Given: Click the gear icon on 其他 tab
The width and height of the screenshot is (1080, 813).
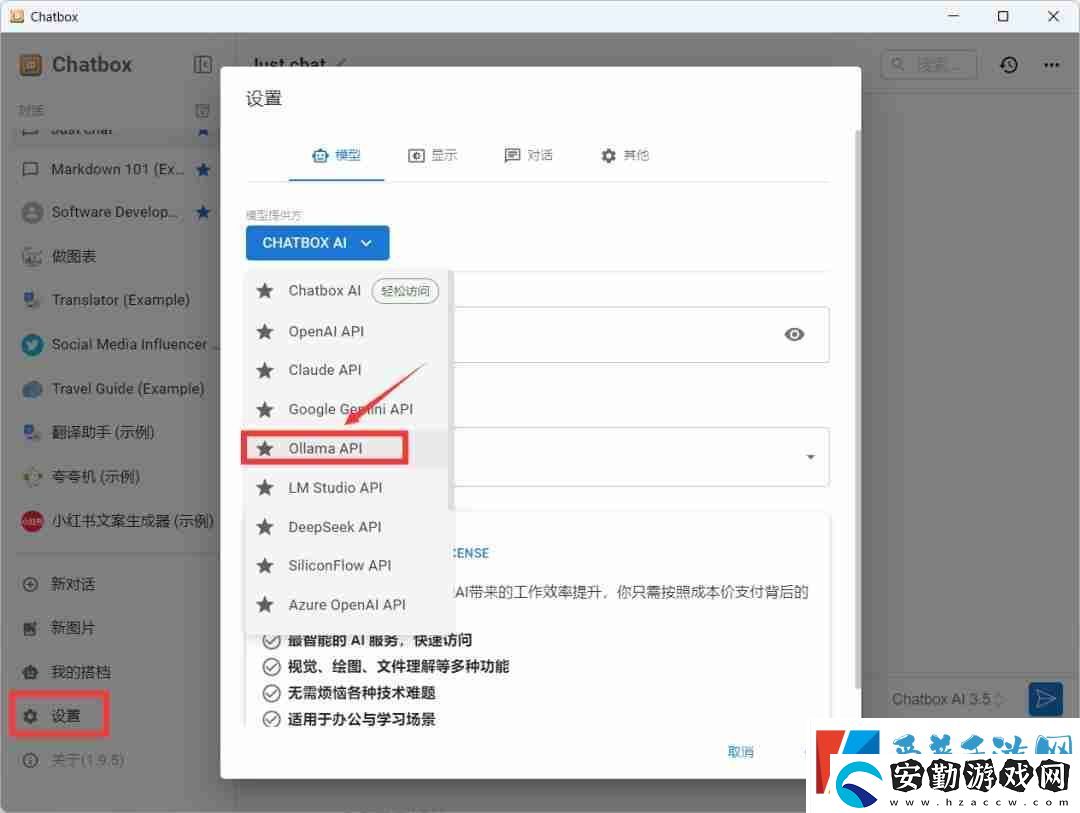Looking at the screenshot, I should pos(608,156).
